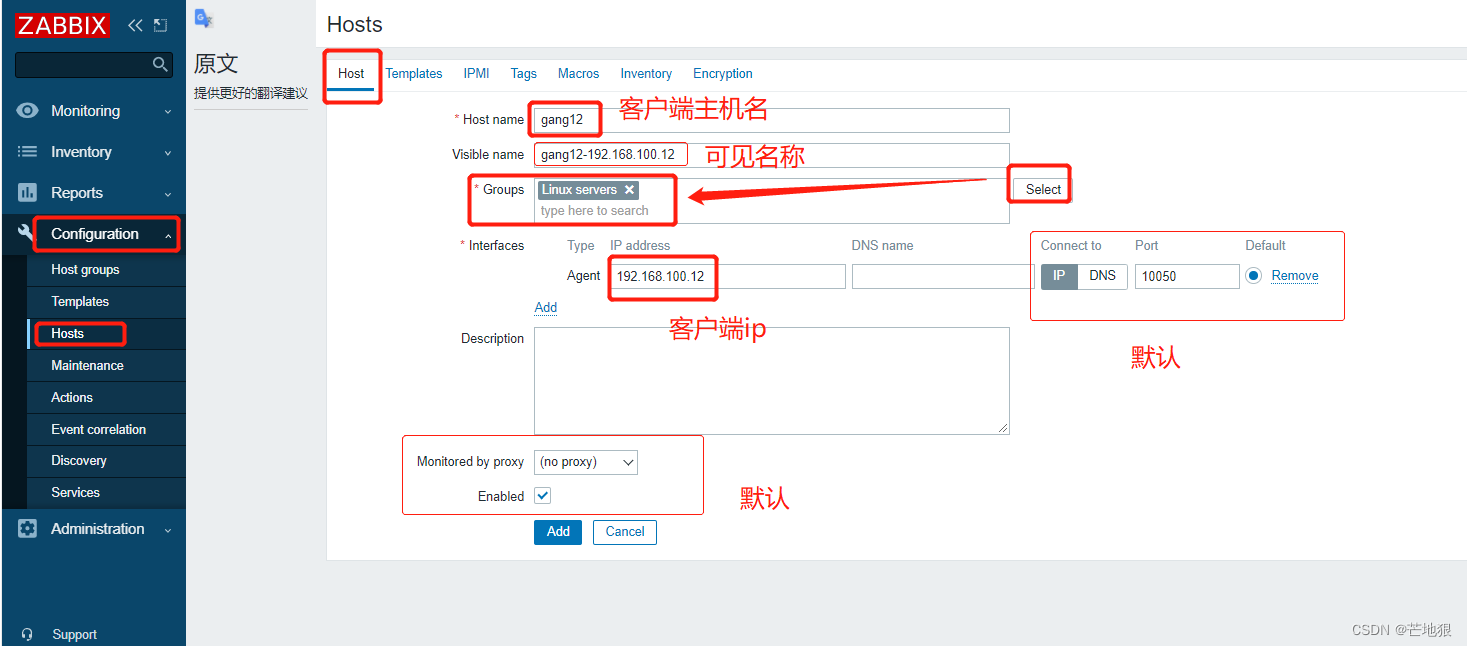The width and height of the screenshot is (1467, 646).
Task: Open Host groups in the sidebar
Action: coord(107,270)
